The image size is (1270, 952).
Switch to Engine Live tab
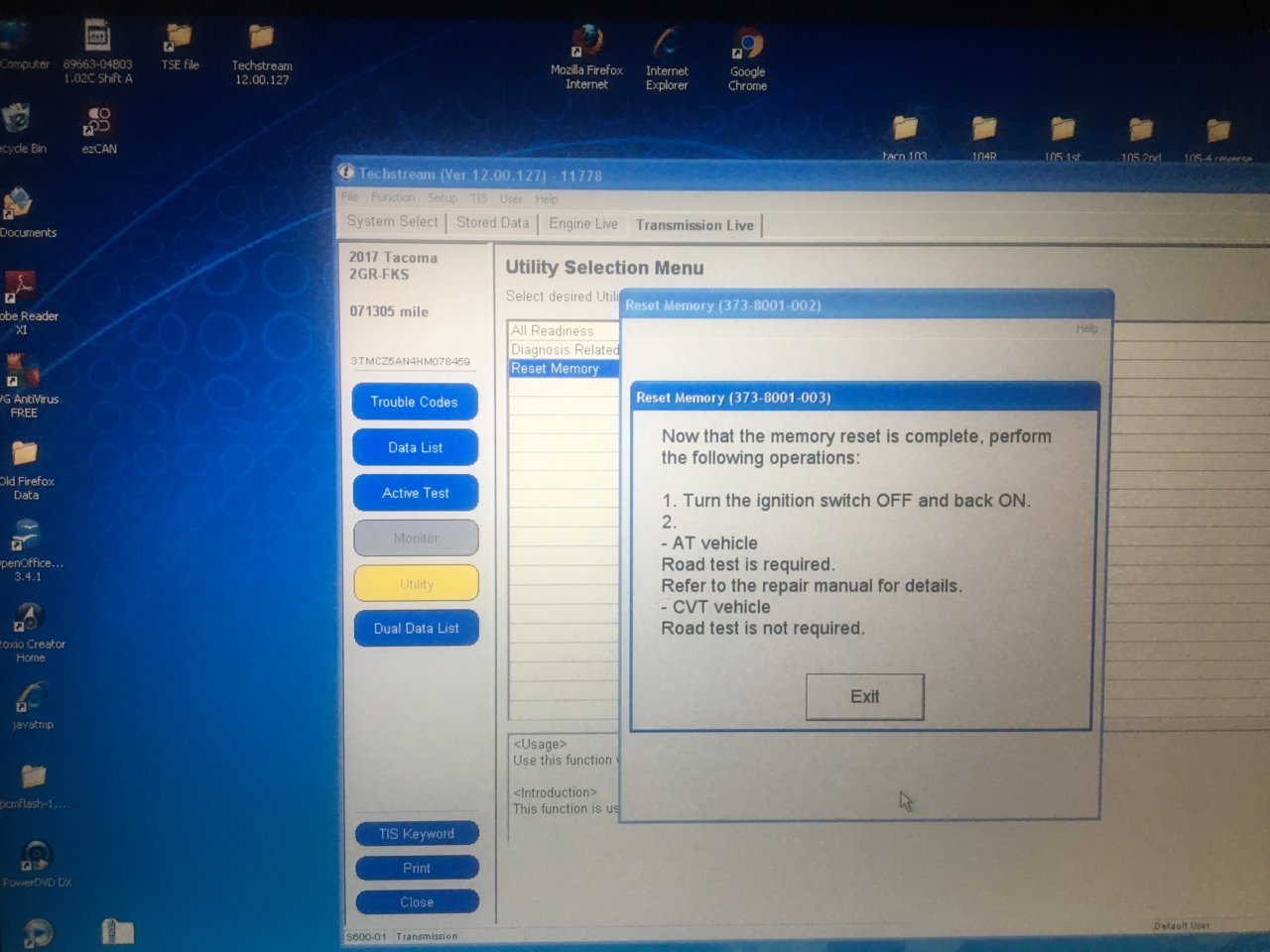(583, 224)
